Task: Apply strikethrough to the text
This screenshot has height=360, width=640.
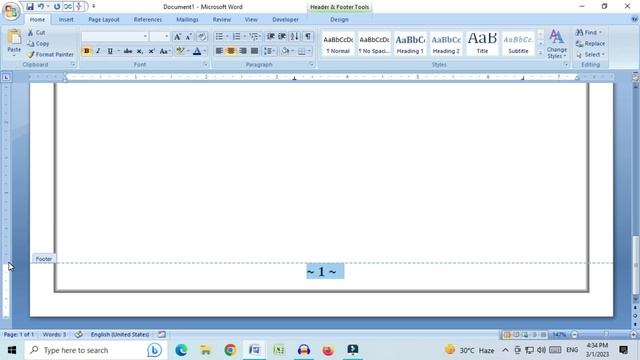Action: [x=128, y=51]
